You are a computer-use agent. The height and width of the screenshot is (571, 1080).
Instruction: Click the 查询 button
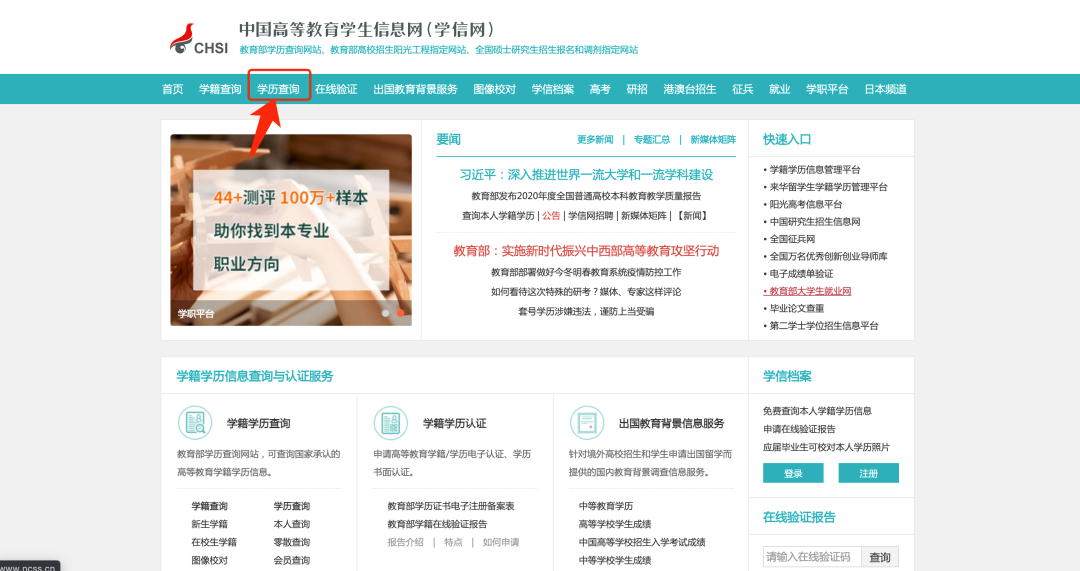click(x=880, y=557)
